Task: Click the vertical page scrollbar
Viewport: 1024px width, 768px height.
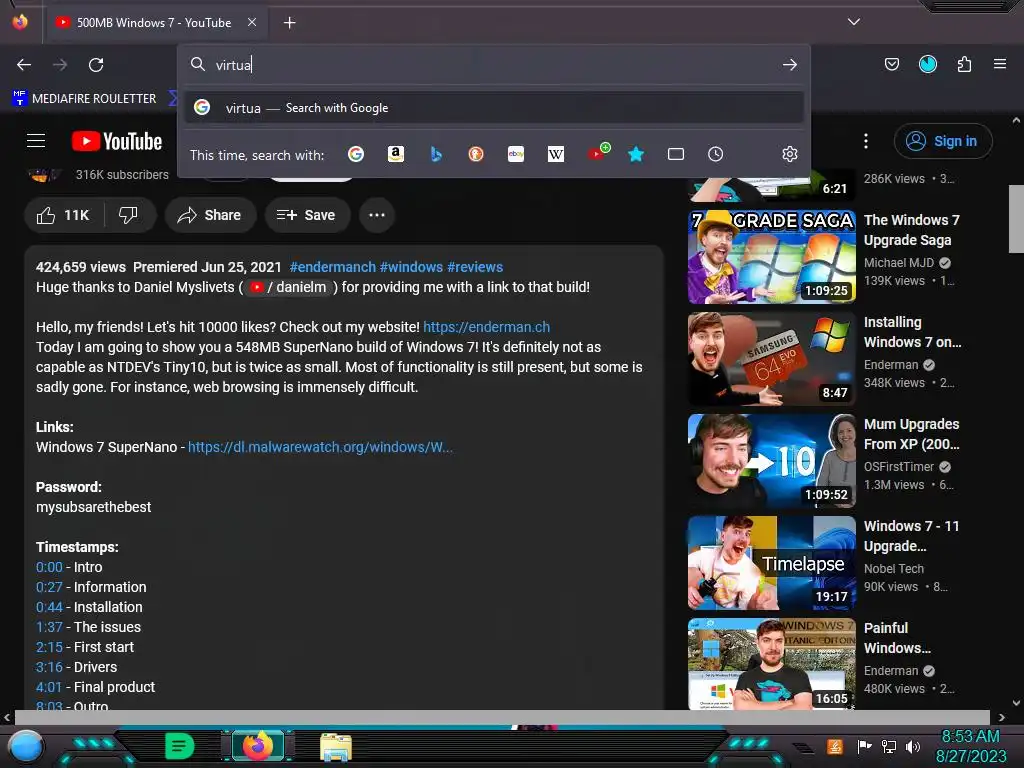Action: point(1016,221)
